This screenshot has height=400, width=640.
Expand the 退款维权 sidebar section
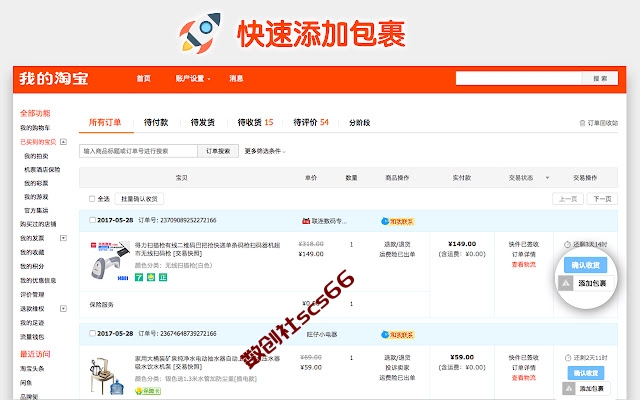[x=63, y=308]
